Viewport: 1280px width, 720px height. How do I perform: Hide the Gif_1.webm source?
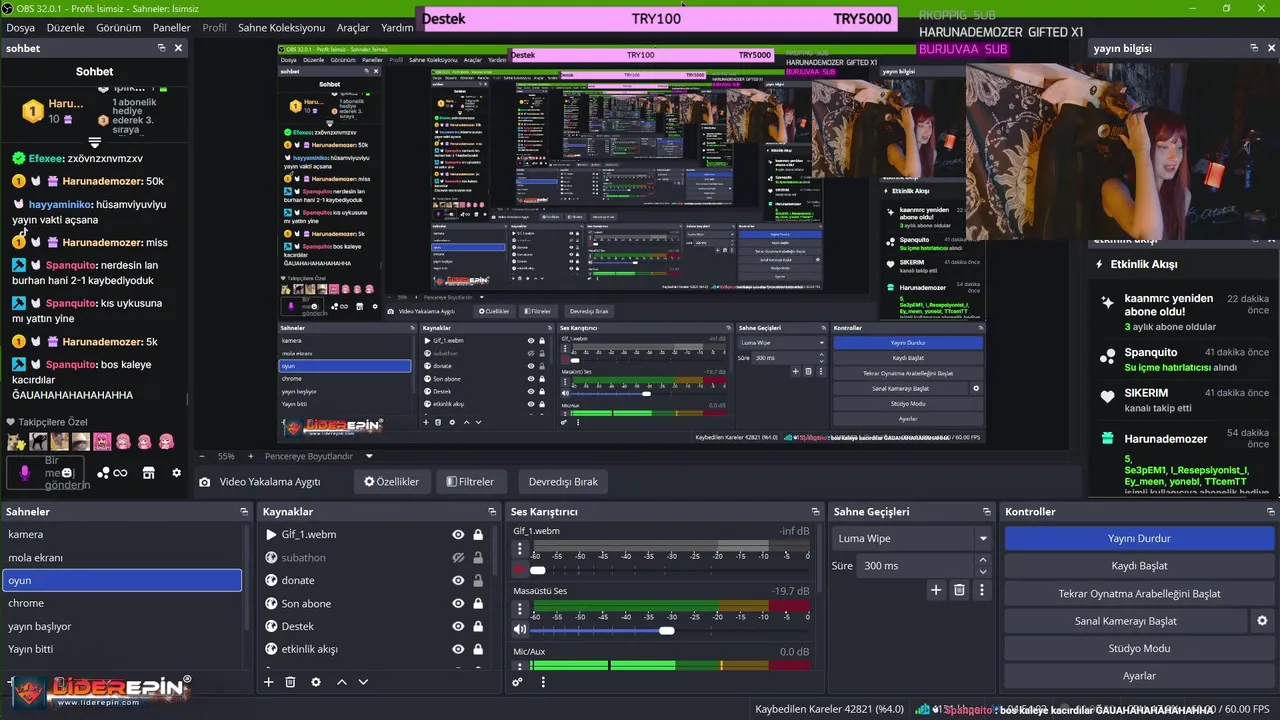[458, 535]
